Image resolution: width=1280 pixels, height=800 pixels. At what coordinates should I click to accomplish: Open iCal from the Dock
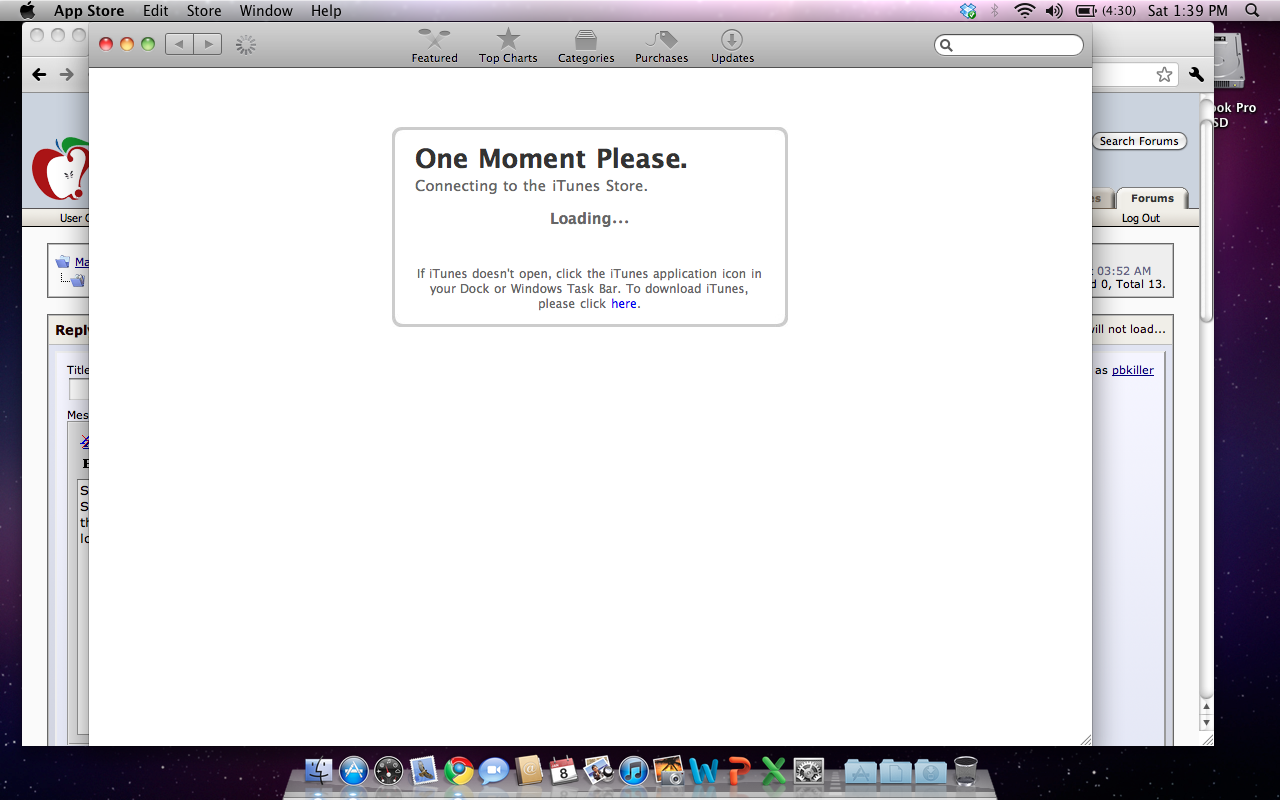coord(564,771)
